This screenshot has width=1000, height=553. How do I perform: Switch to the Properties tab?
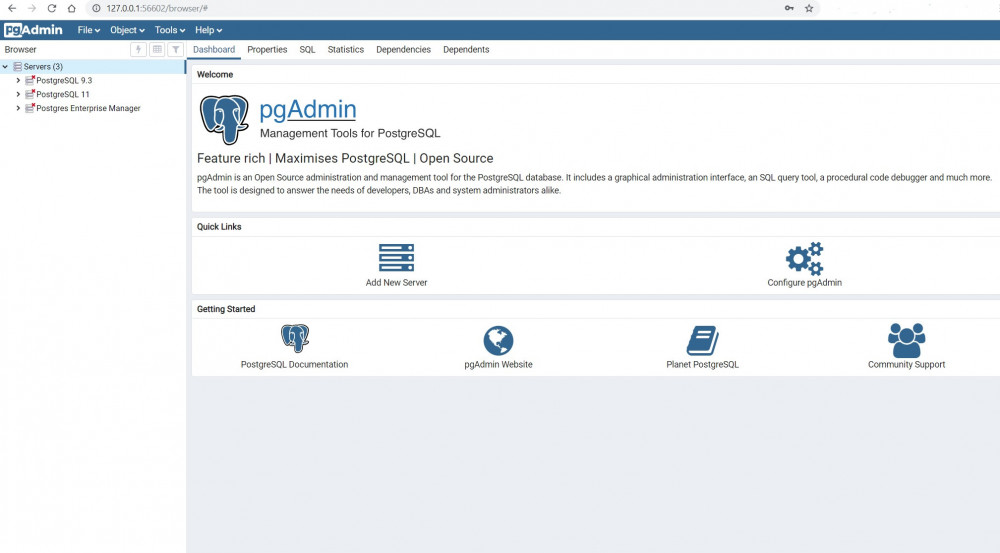coord(267,49)
